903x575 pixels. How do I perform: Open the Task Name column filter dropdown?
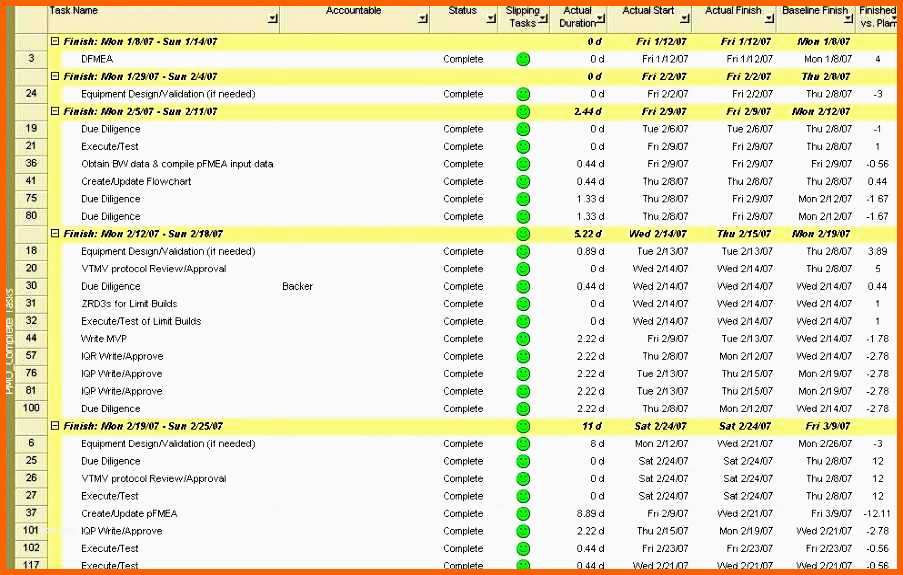[273, 19]
